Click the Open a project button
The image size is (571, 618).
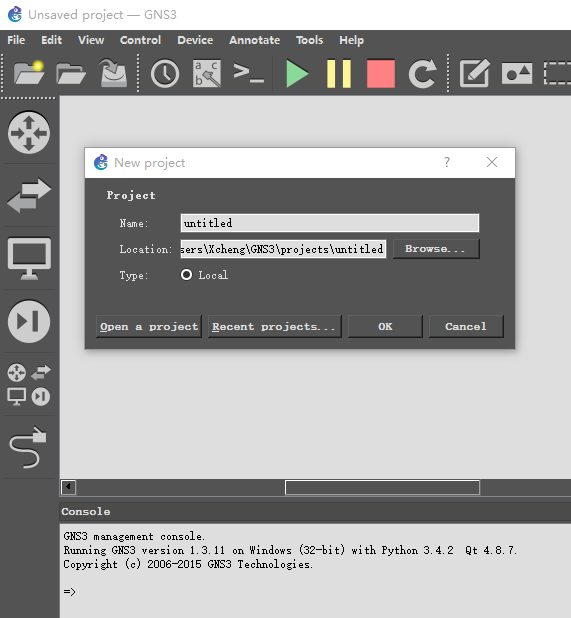click(x=149, y=327)
